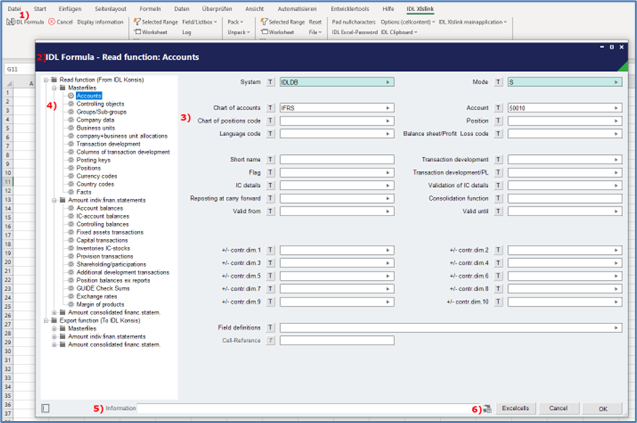
Task: Select Posting keys tree item
Action: click(93, 160)
